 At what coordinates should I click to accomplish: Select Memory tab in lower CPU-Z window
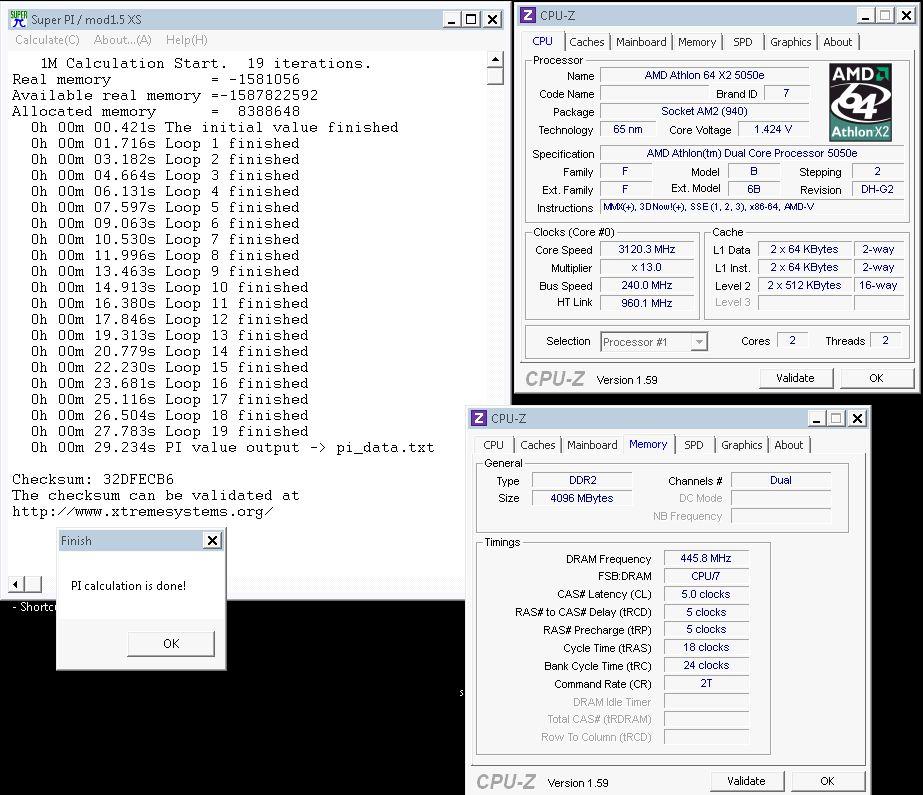(648, 444)
